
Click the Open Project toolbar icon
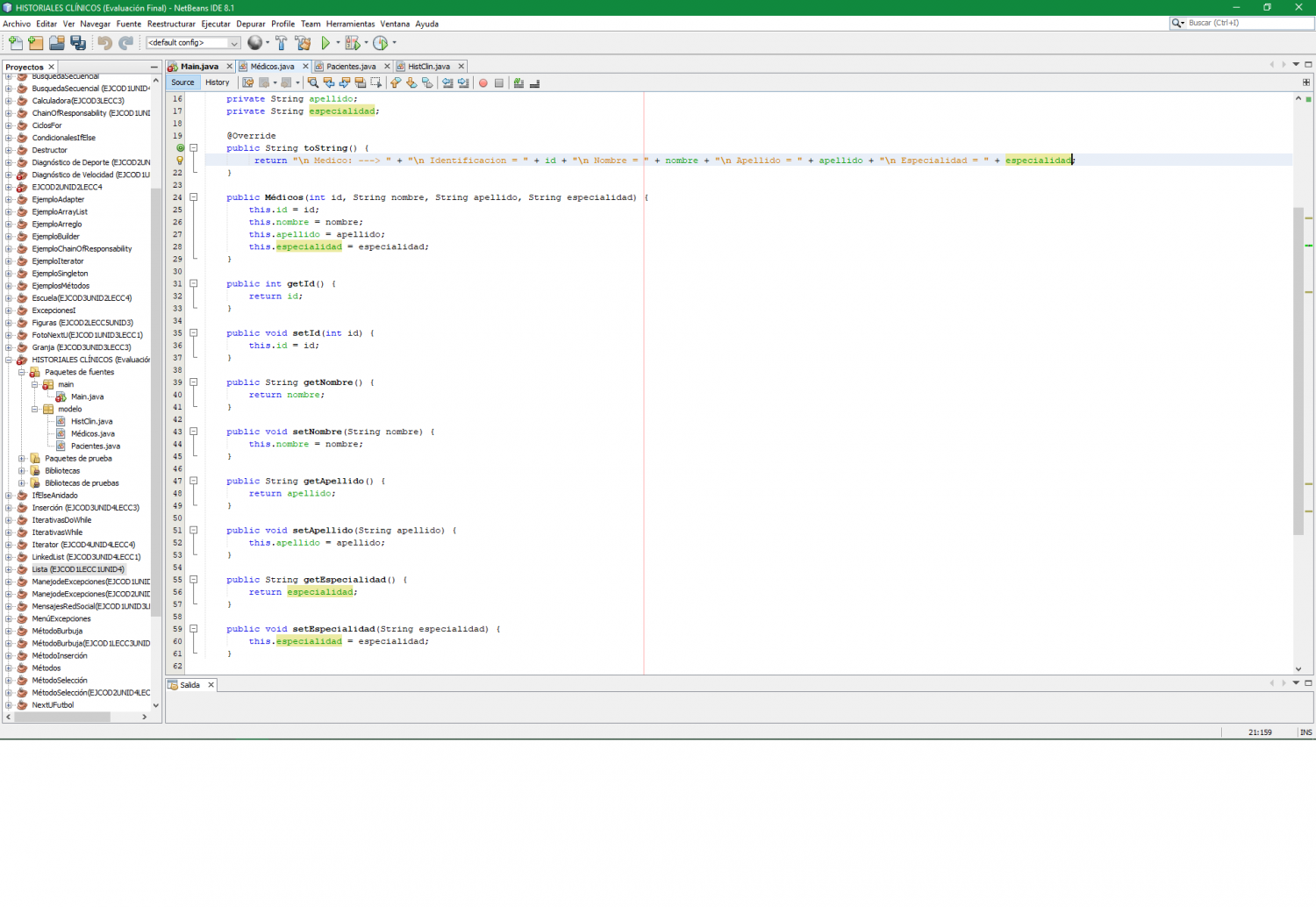[x=57, y=42]
